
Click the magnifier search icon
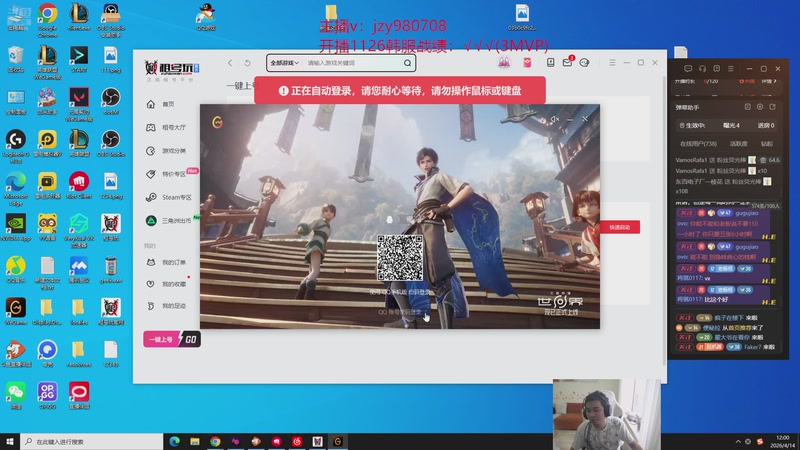pos(408,63)
